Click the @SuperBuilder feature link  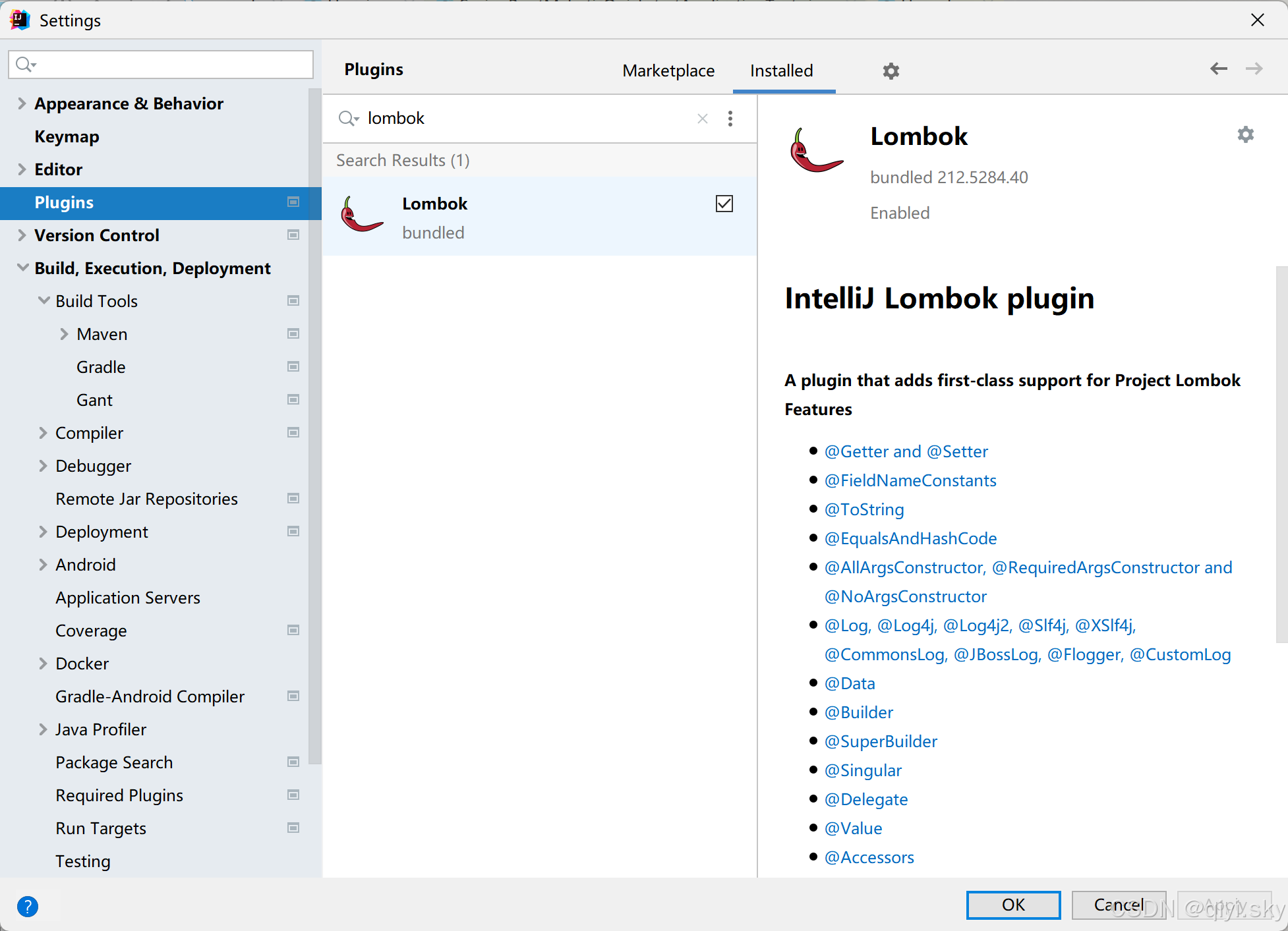(x=881, y=741)
